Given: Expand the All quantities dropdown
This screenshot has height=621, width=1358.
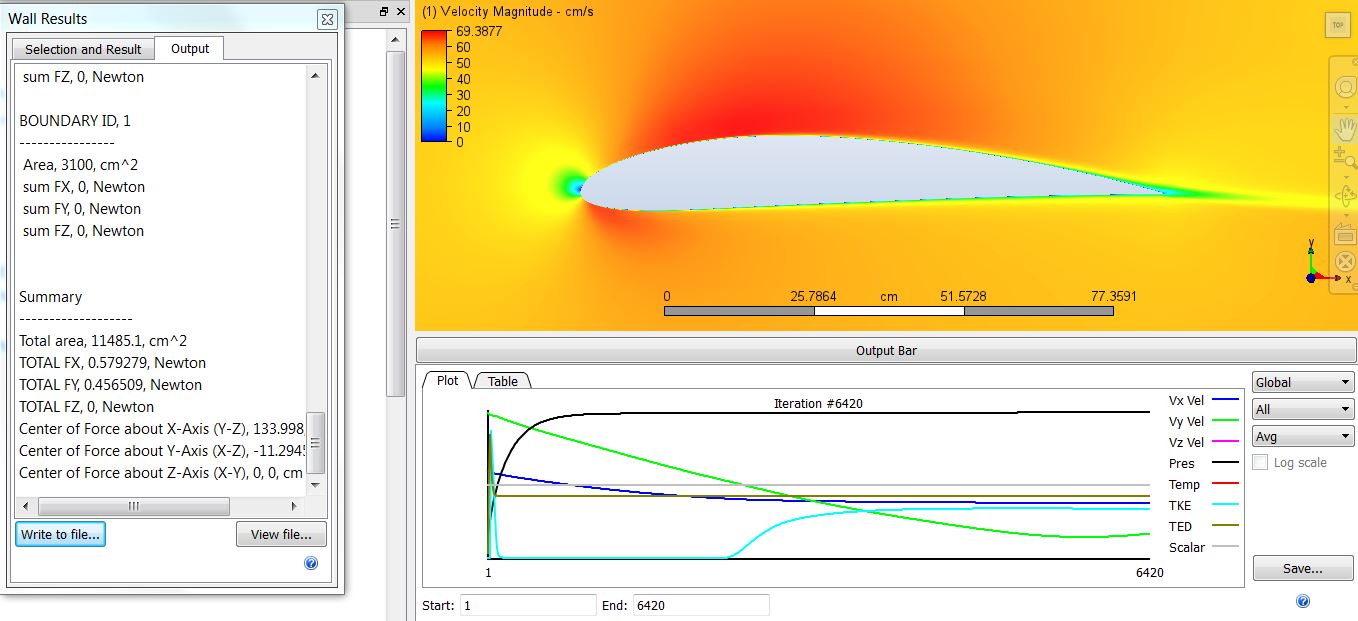Looking at the screenshot, I should [x=1301, y=408].
